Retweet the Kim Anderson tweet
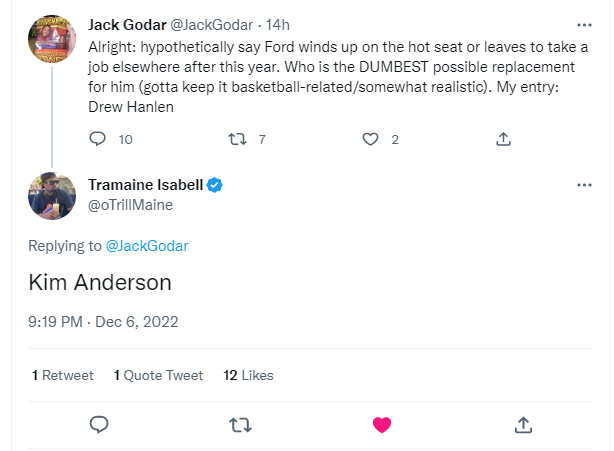The height and width of the screenshot is (451, 614). (x=240, y=425)
